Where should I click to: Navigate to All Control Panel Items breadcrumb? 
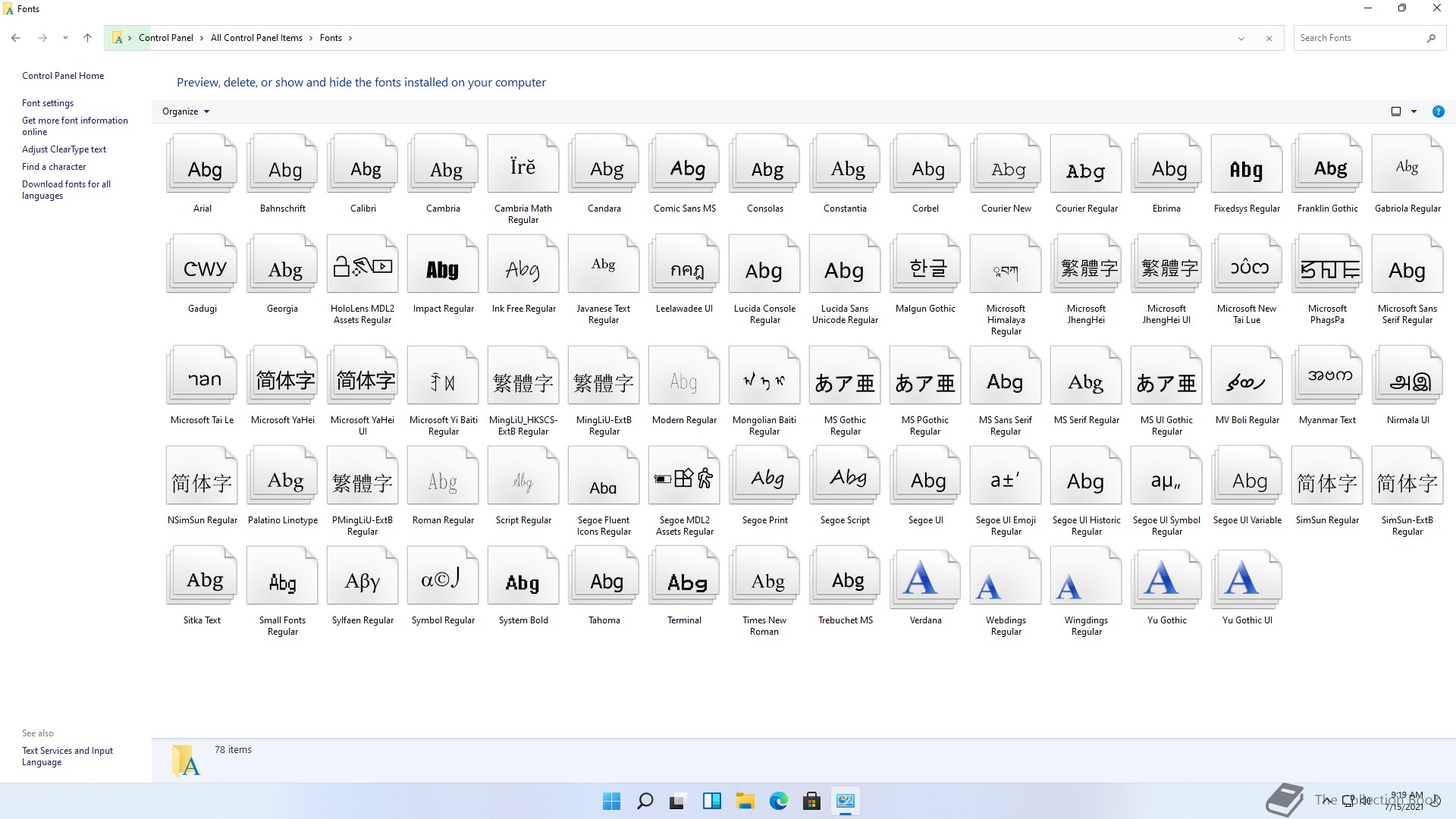[256, 38]
